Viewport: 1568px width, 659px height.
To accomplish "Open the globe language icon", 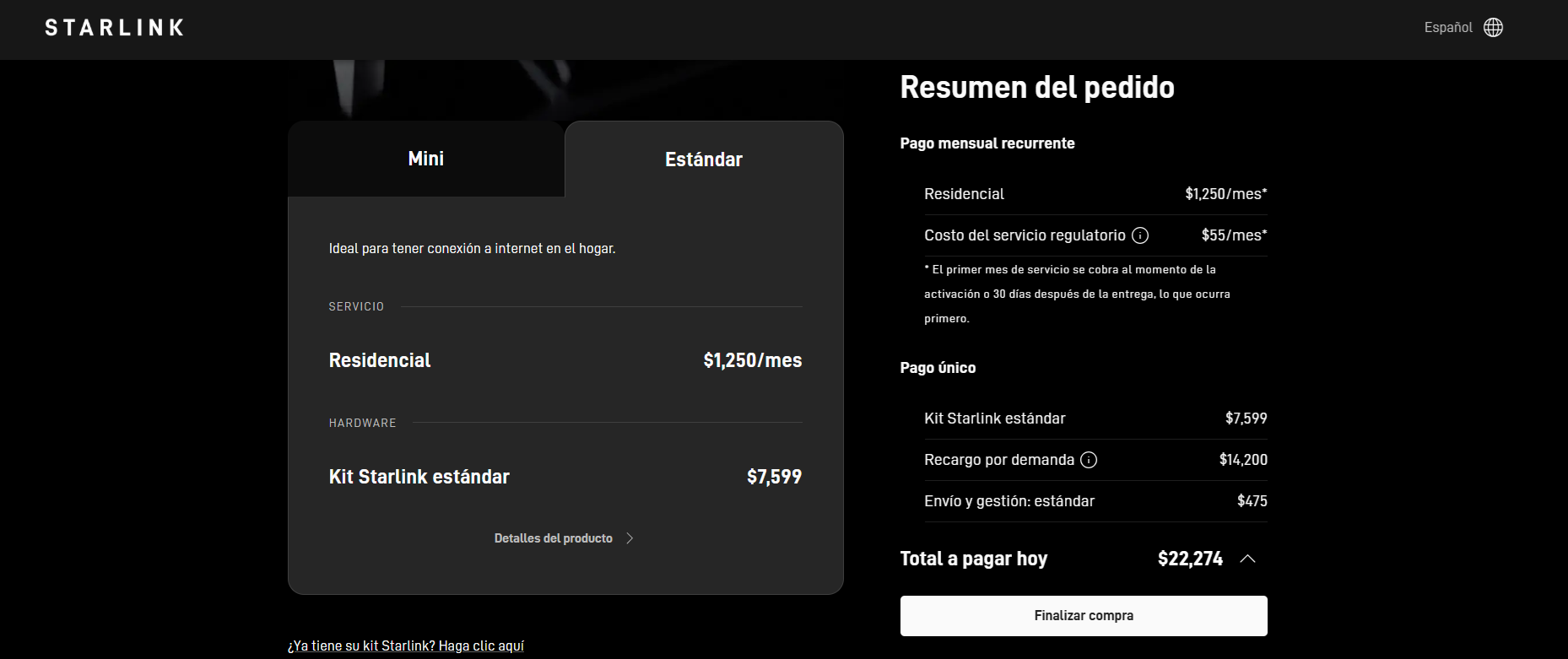I will tap(1493, 28).
